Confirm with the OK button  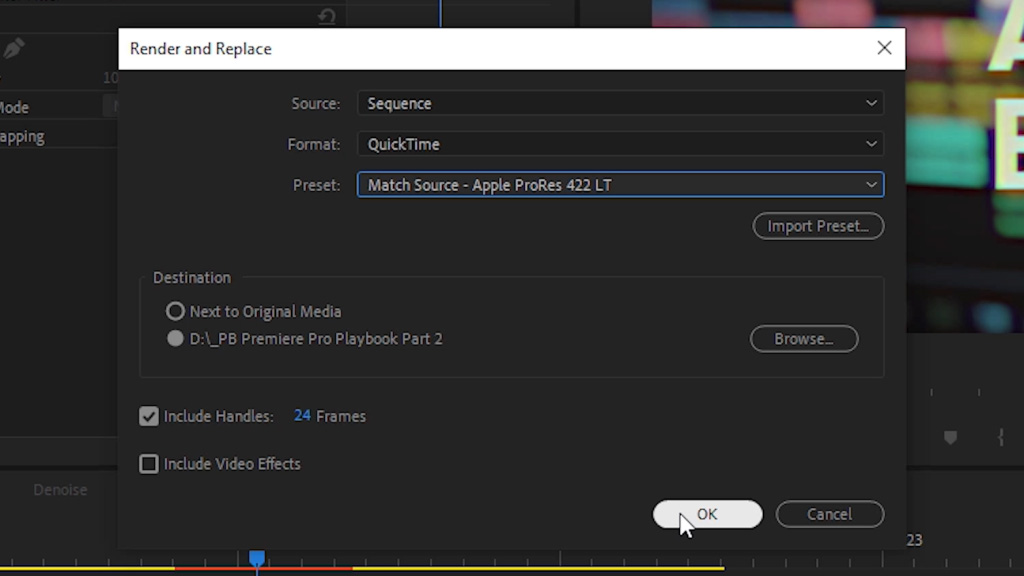[707, 514]
